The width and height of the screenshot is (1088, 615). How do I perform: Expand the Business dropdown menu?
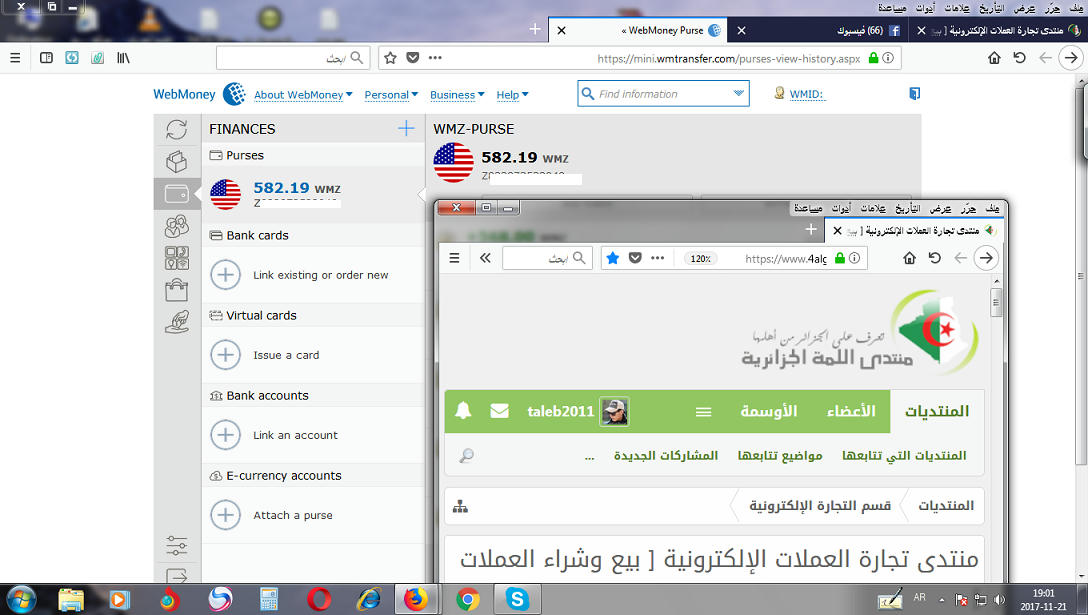point(457,95)
